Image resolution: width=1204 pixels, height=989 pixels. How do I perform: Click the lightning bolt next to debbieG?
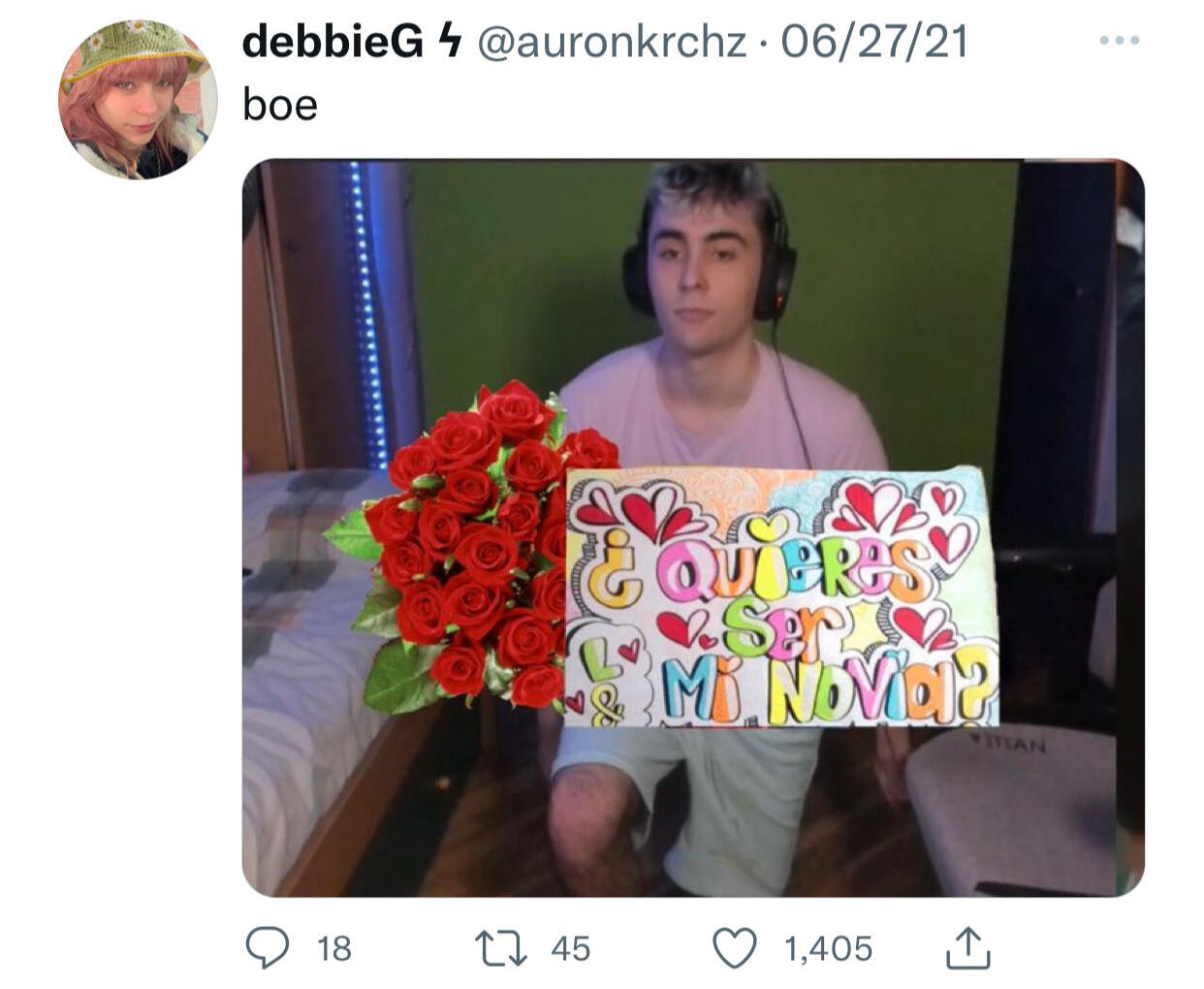[x=448, y=42]
